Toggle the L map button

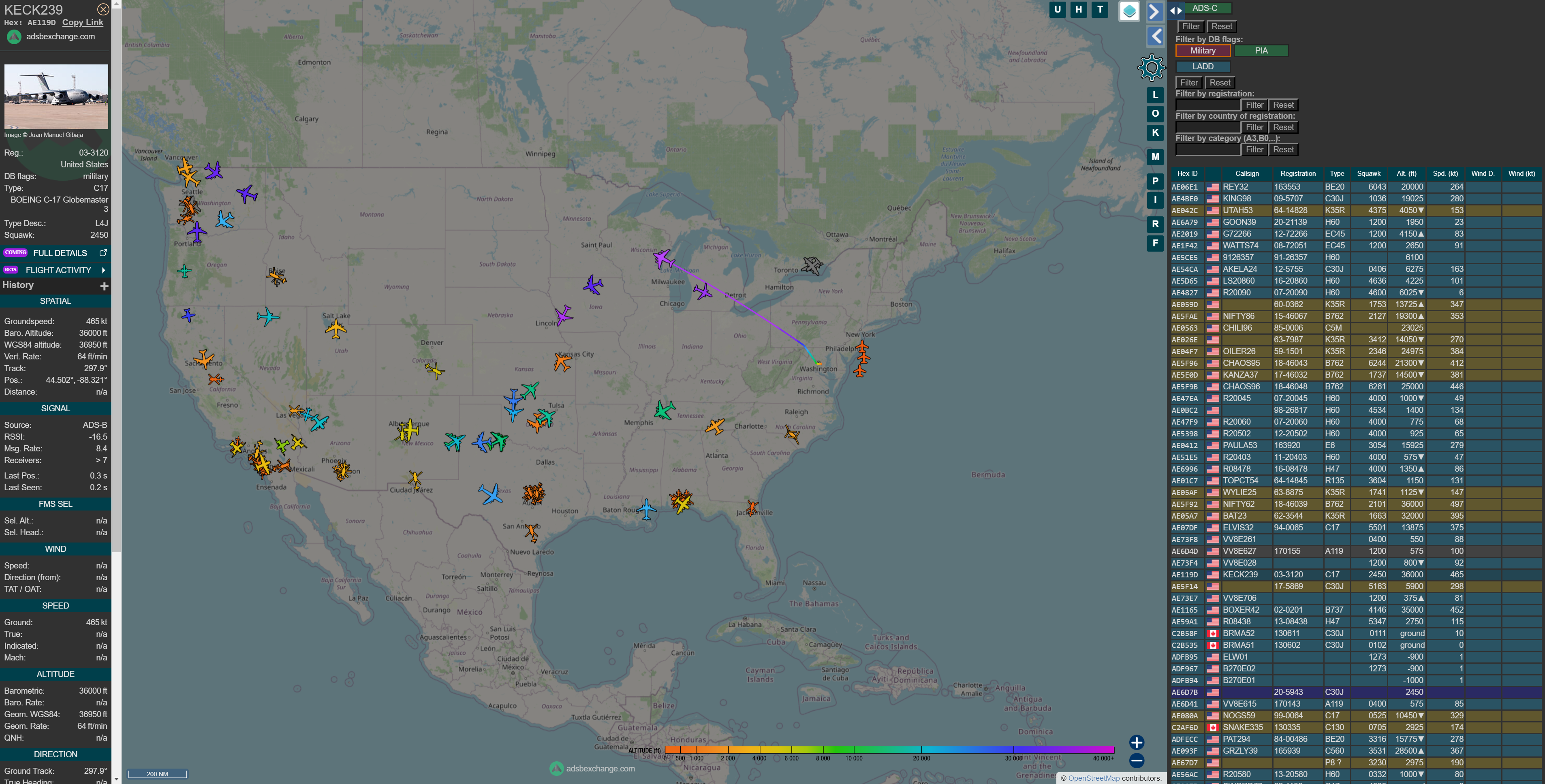1155,95
